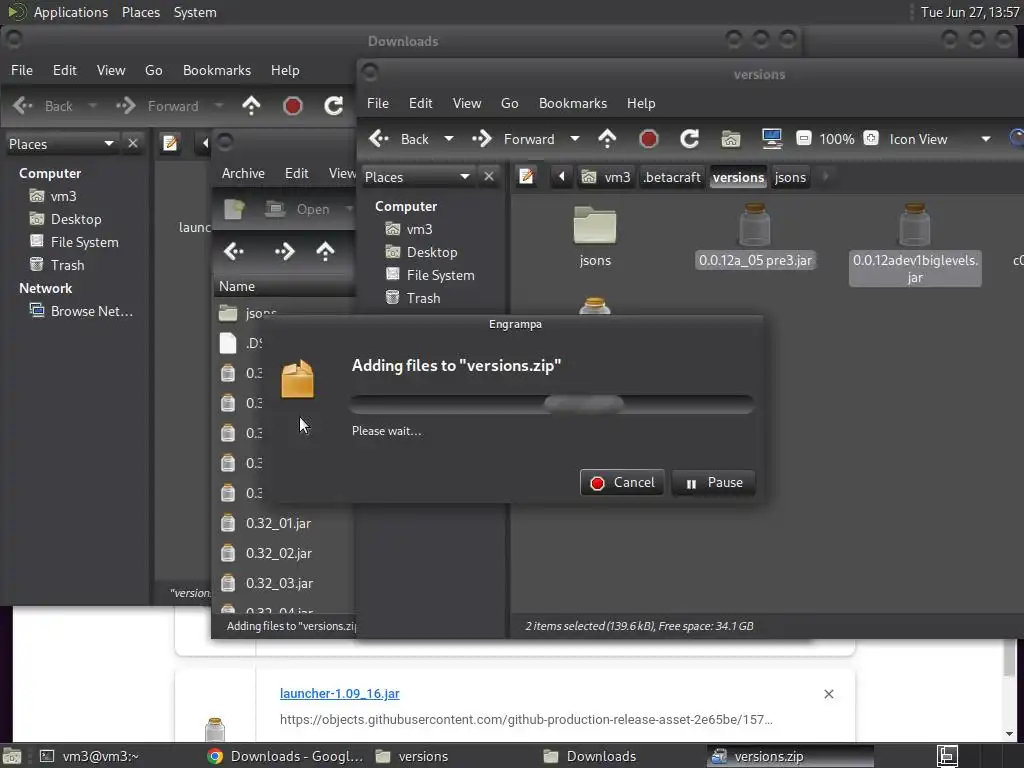The image size is (1024, 768).
Task: Toggle location edit pencil in Downloads window
Action: click(170, 143)
